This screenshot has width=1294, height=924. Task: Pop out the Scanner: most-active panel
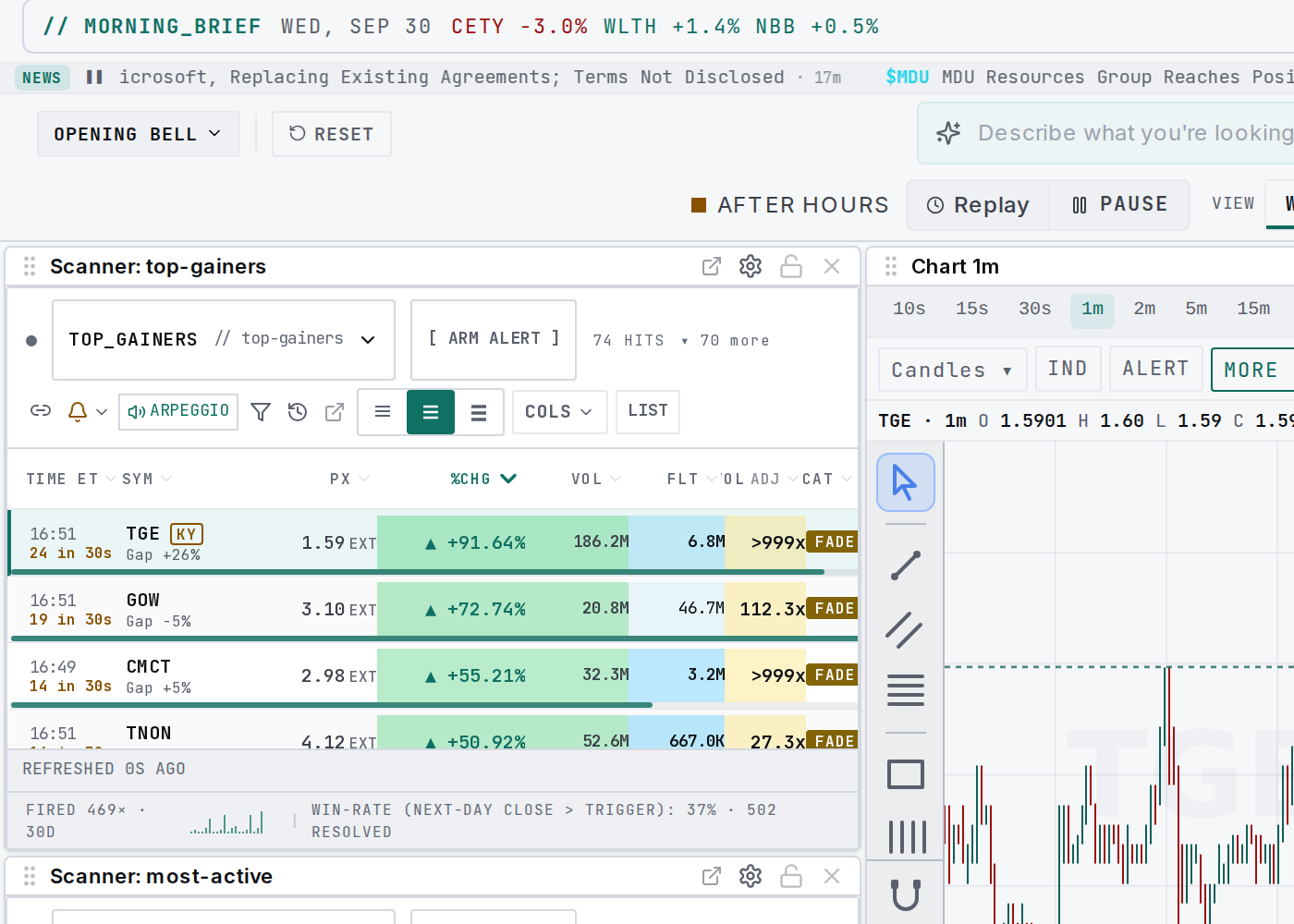pos(712,876)
